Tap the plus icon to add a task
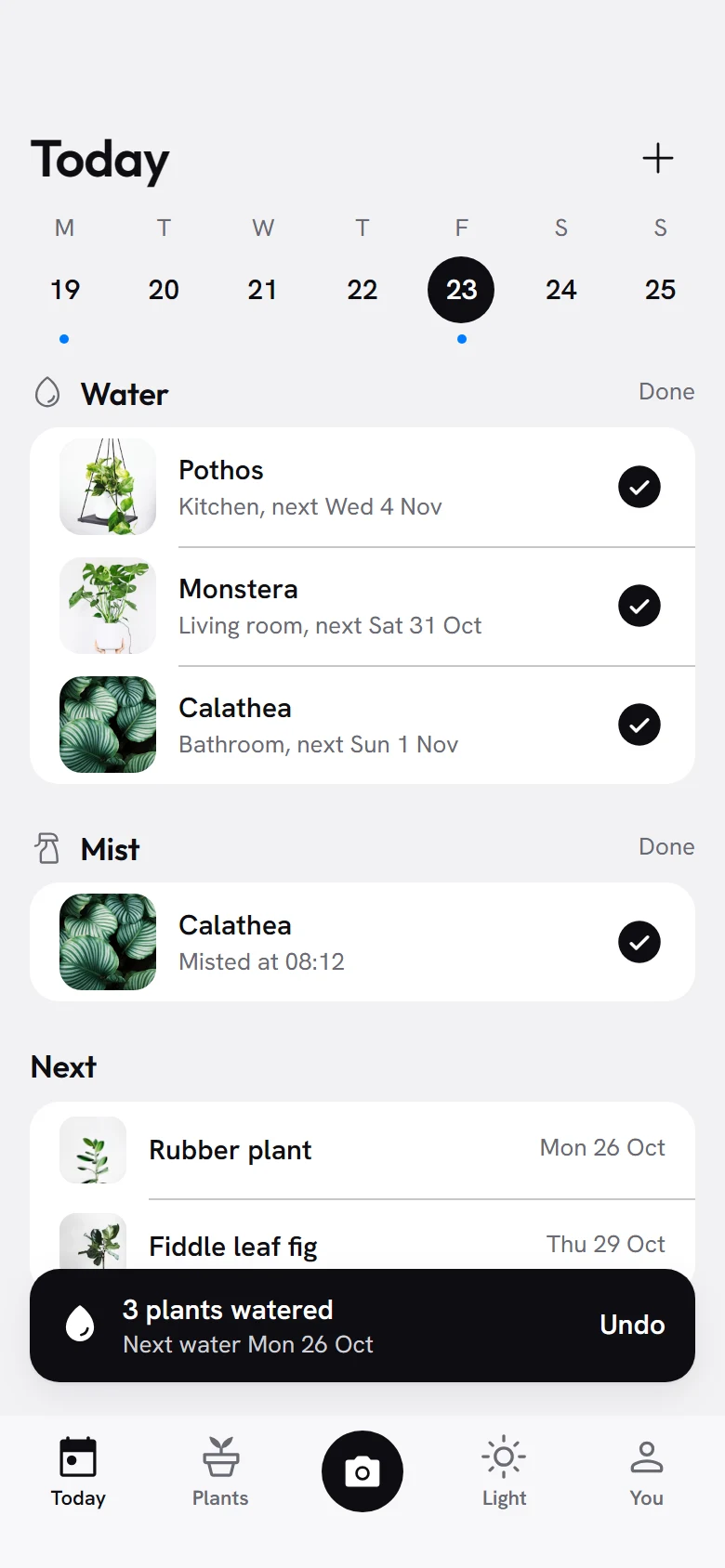 tap(658, 158)
